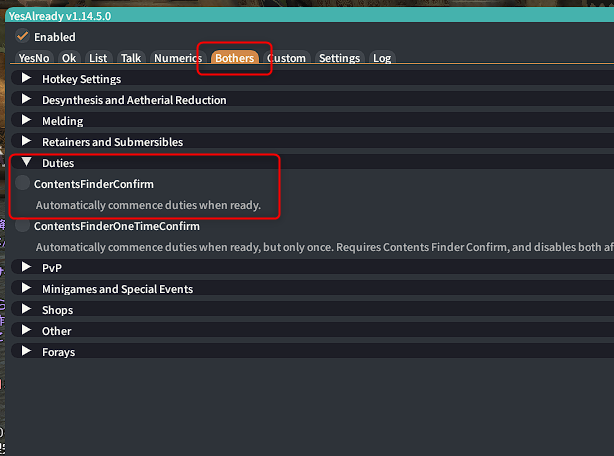The image size is (614, 456).
Task: Toggle the Enabled checkbox
Action: pyautogui.click(x=23, y=36)
